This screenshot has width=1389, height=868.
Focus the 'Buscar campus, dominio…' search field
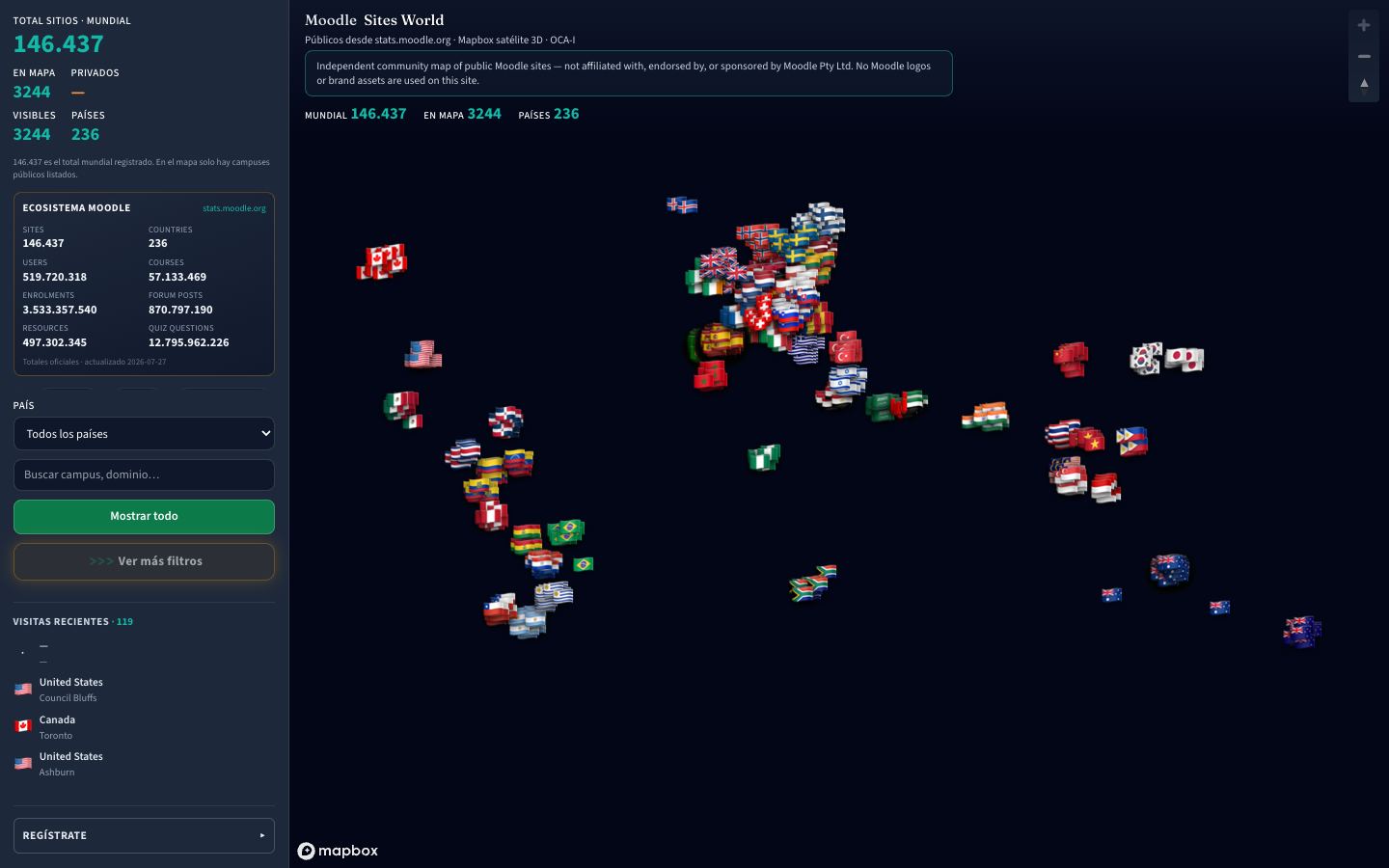(144, 475)
